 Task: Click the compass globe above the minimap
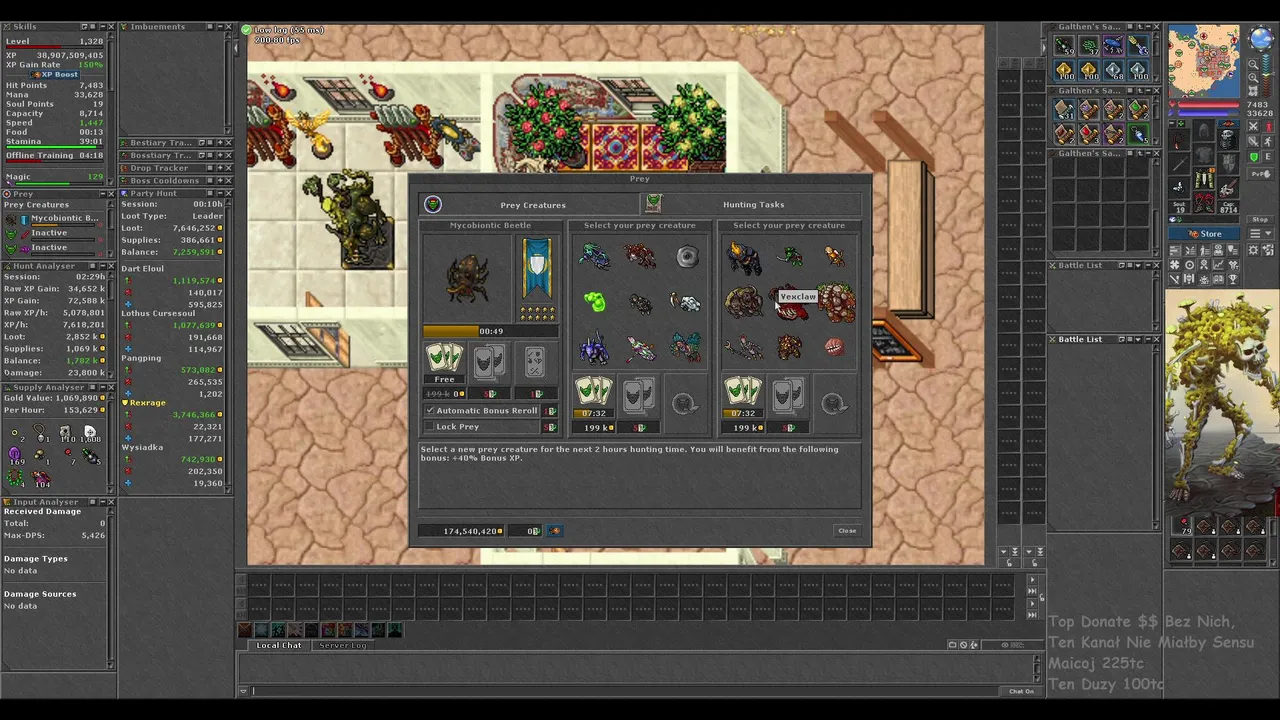(1260, 40)
